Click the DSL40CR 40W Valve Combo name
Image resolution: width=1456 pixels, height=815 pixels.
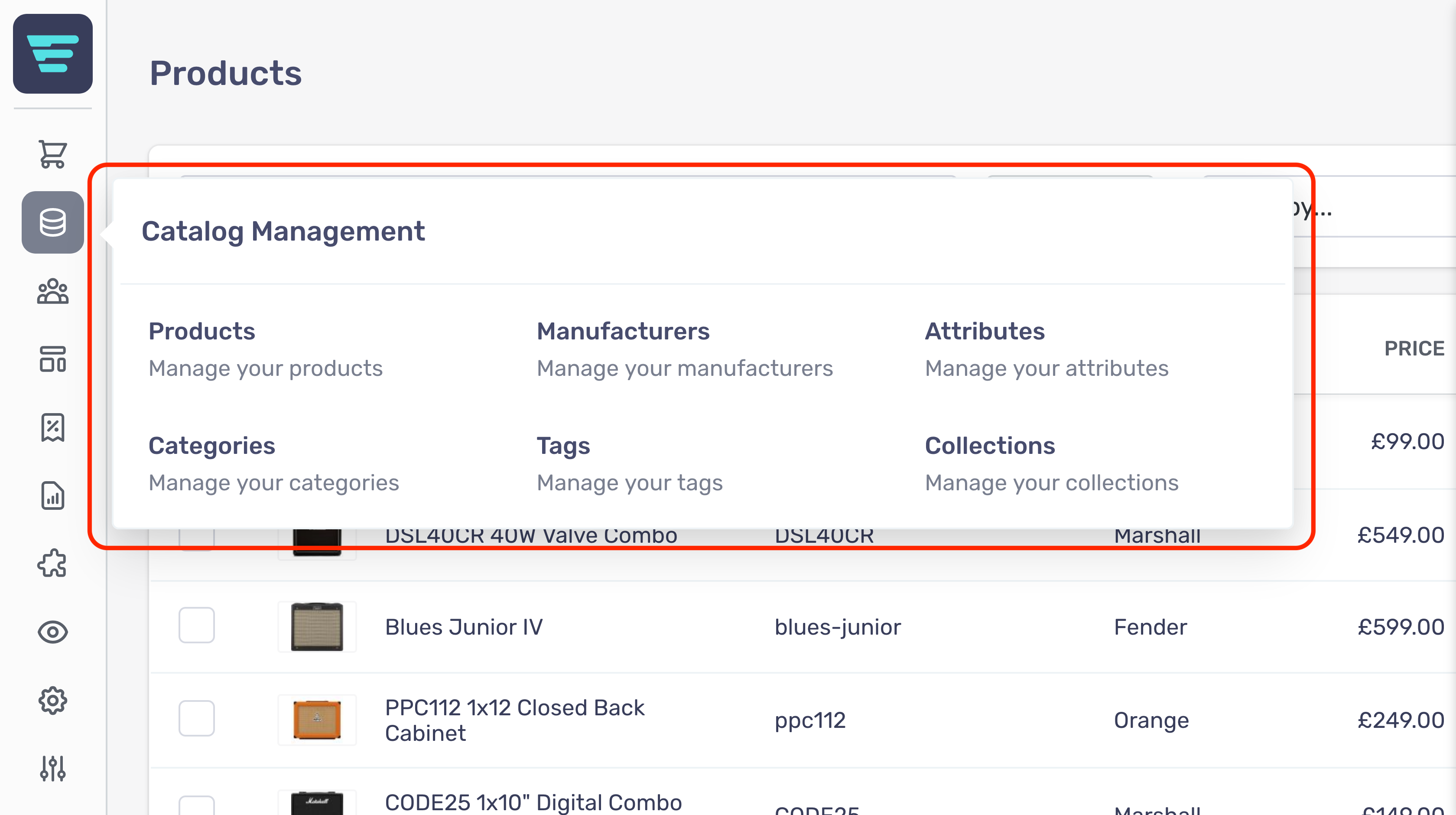[531, 537]
